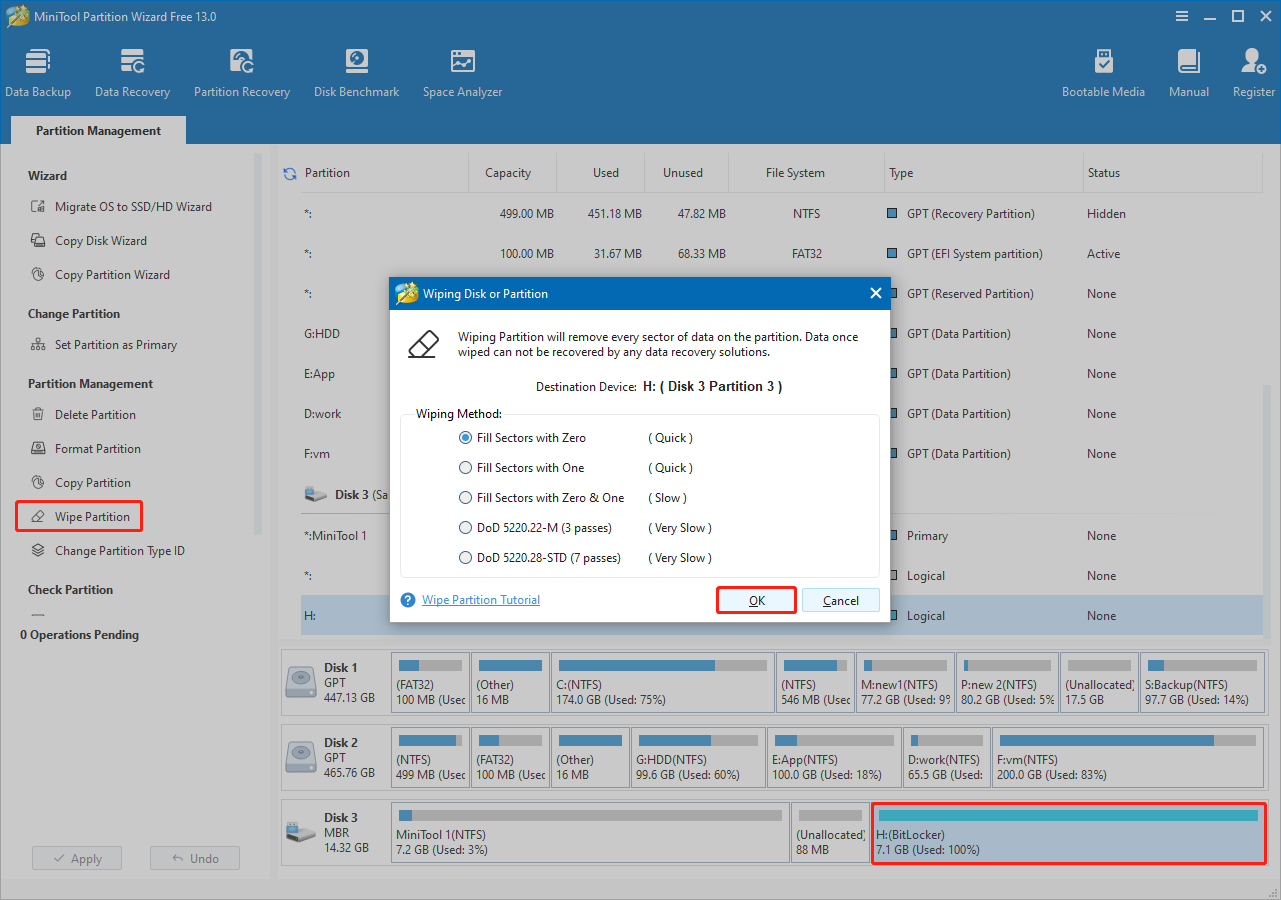Confirm wiping by clicking OK
1281x900 pixels.
[756, 599]
